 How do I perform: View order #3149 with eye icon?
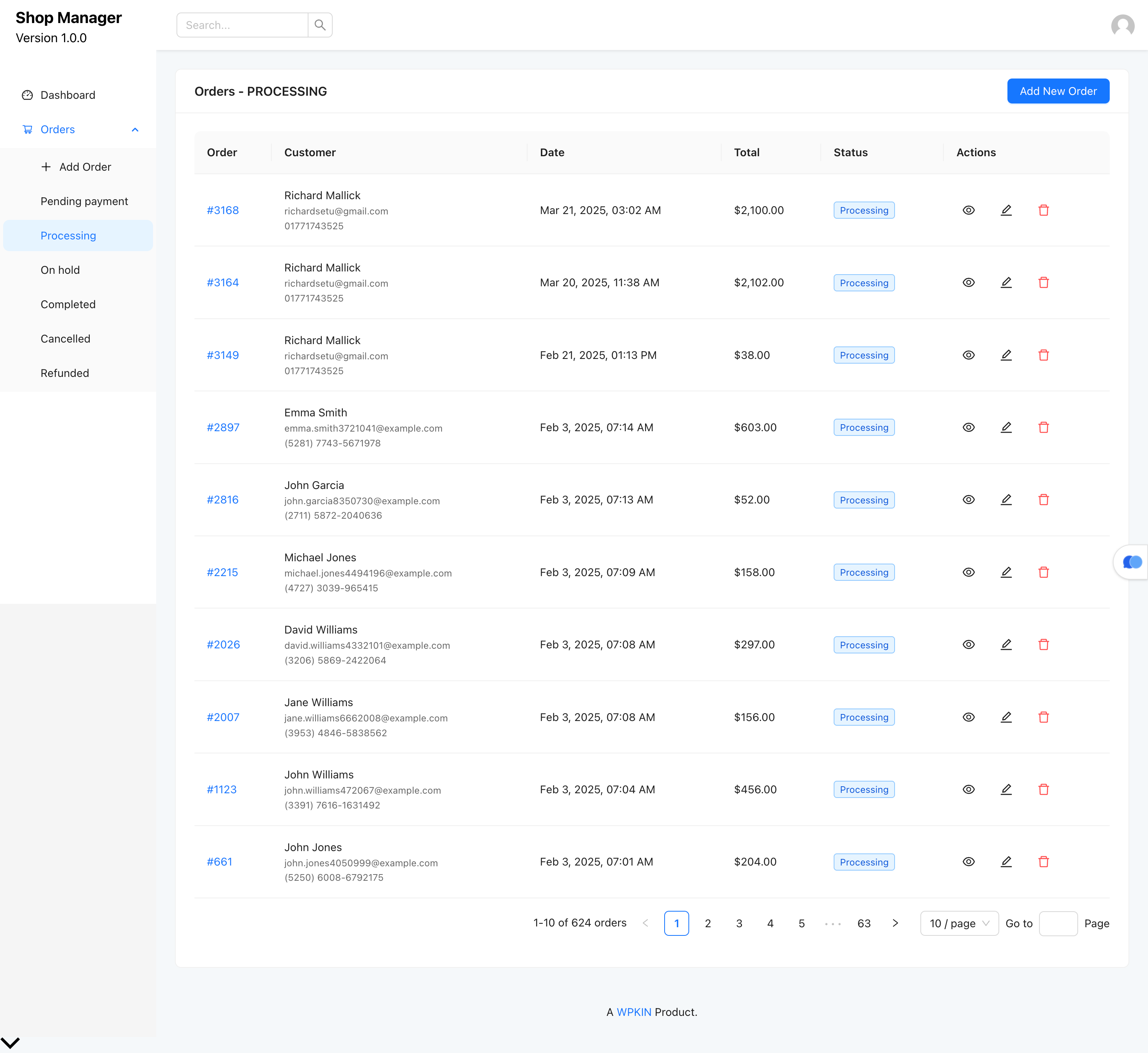coord(968,355)
